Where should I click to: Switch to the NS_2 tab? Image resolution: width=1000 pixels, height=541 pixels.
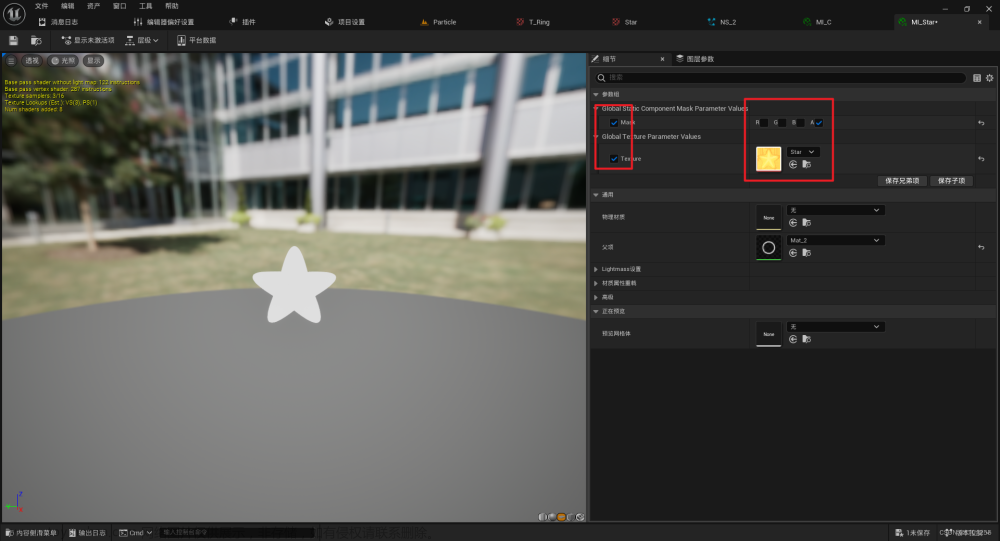(721, 22)
